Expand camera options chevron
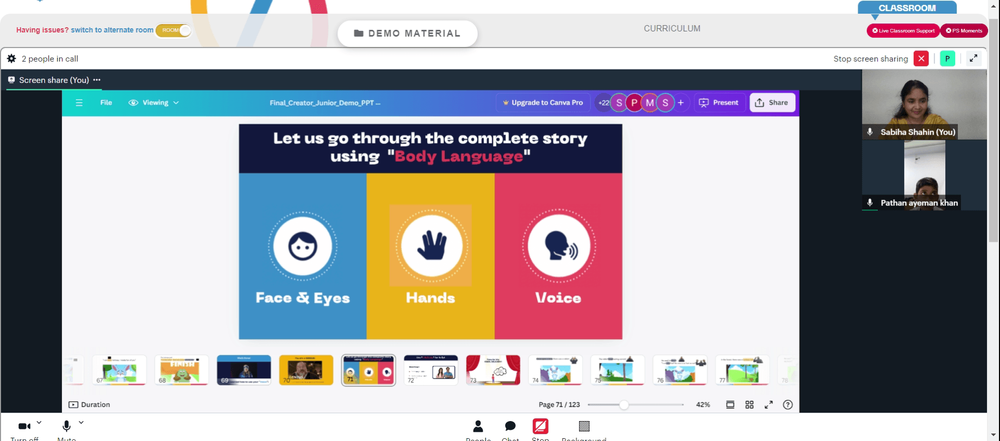The width and height of the screenshot is (1000, 441). tap(39, 422)
